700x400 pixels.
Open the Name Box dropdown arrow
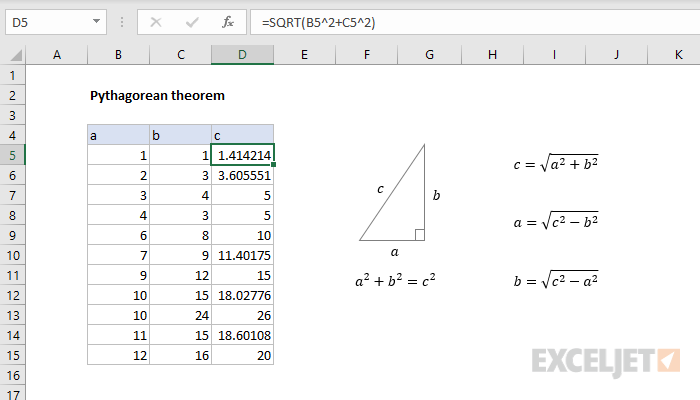(x=95, y=21)
